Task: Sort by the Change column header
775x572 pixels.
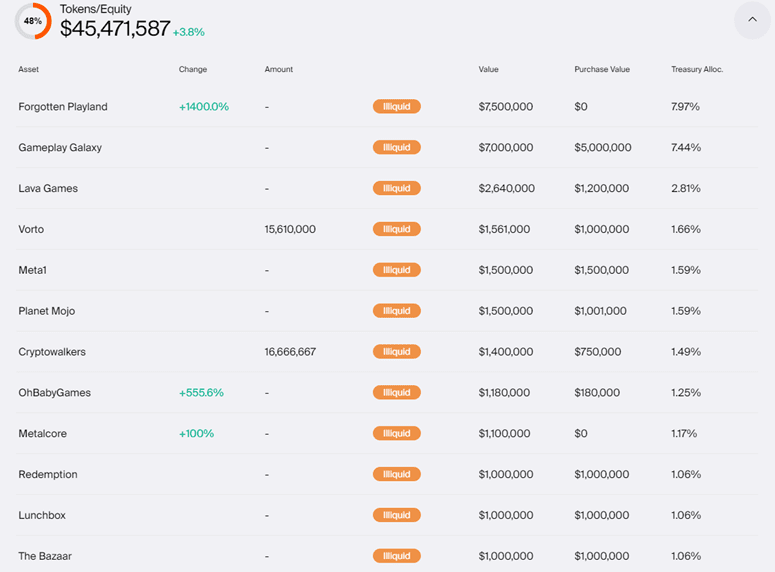Action: coord(193,69)
